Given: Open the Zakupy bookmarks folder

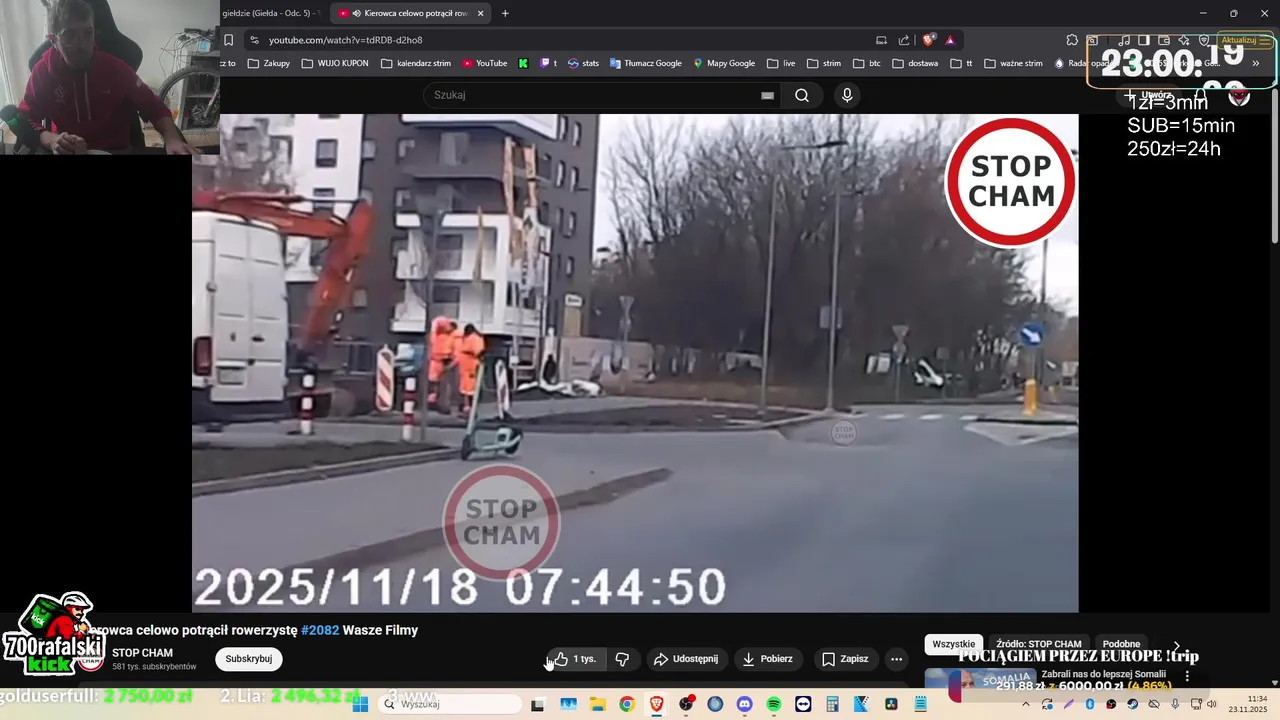Looking at the screenshot, I should [x=268, y=63].
